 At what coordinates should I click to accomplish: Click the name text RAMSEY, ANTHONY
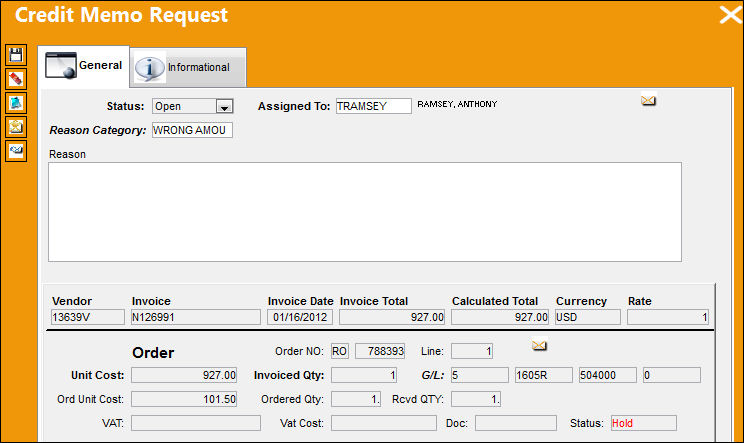[457, 104]
